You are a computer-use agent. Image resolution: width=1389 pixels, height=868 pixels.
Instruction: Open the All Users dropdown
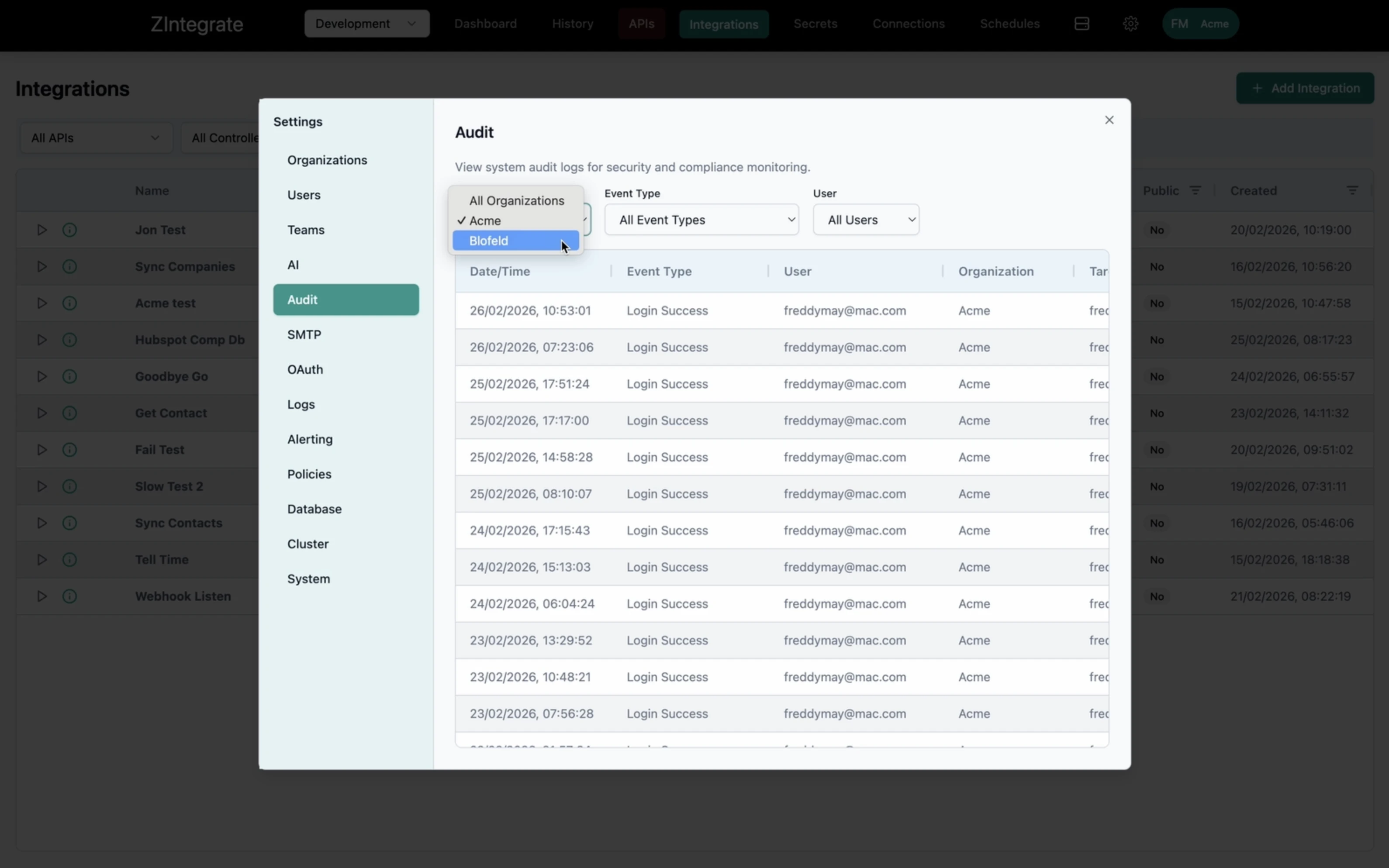[x=865, y=219]
